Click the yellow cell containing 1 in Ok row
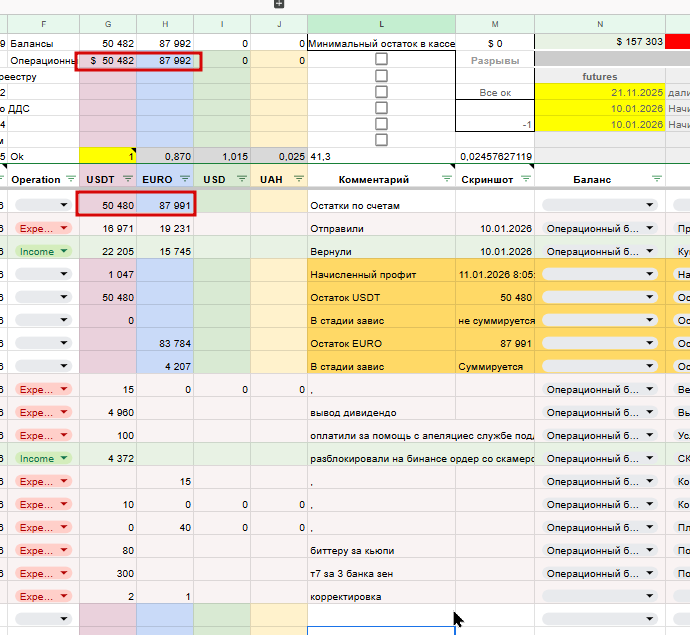 [108, 156]
